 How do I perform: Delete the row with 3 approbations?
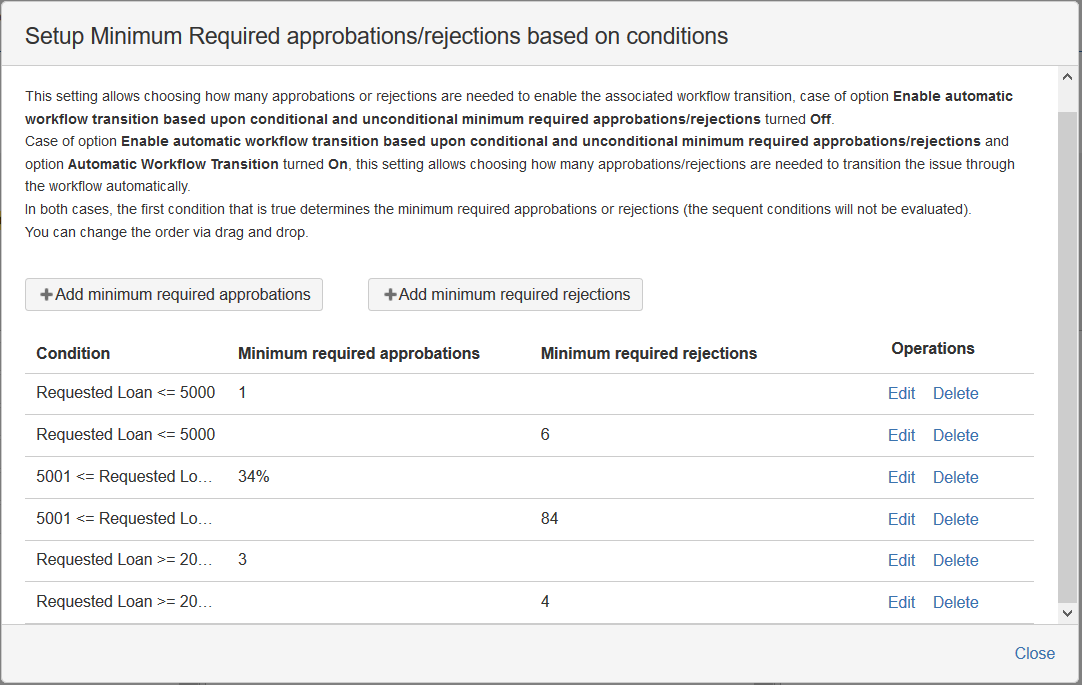[955, 561]
